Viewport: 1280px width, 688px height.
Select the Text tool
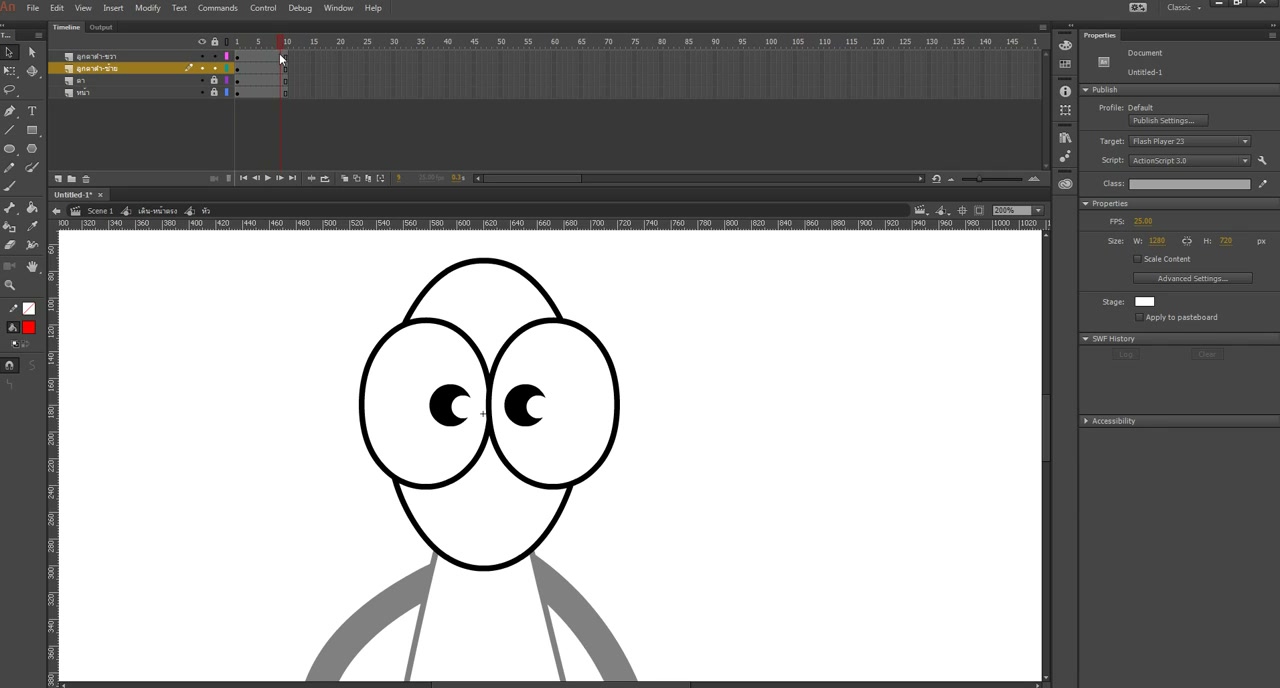tap(32, 111)
